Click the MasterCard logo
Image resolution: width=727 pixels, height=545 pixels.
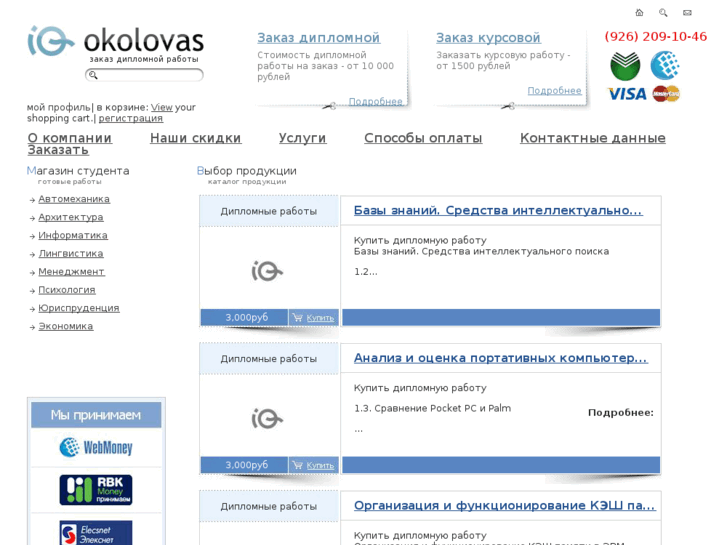[666, 94]
